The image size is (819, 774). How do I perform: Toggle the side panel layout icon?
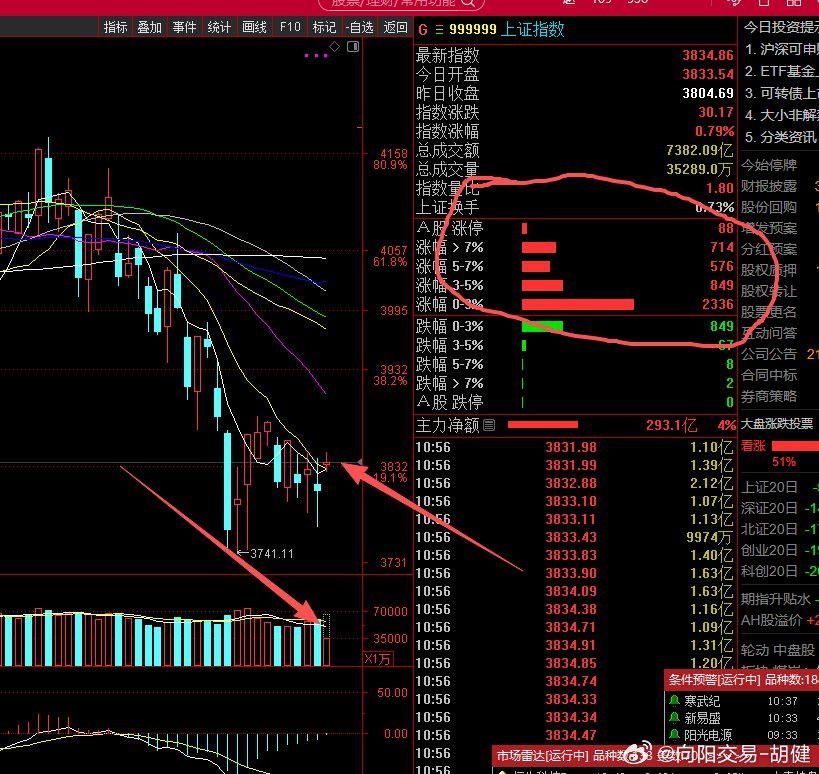point(353,47)
